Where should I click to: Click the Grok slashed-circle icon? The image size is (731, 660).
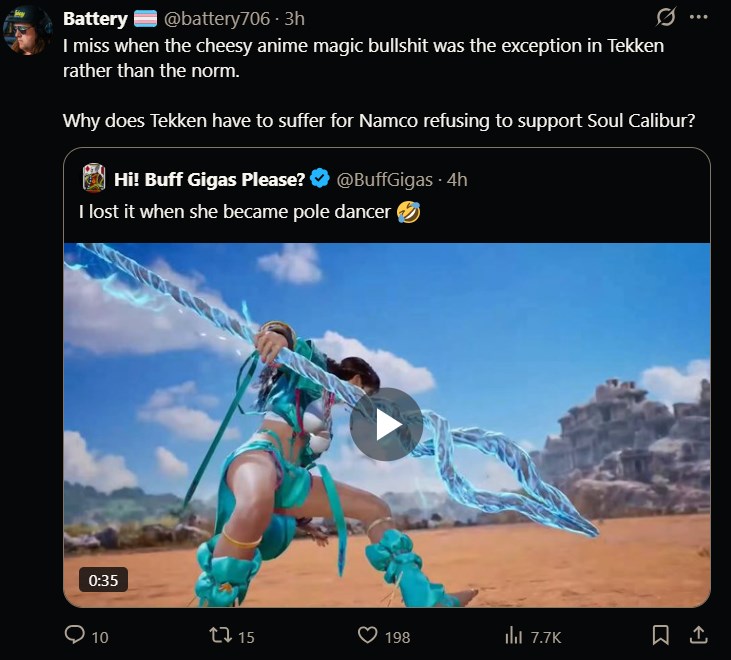coord(665,18)
